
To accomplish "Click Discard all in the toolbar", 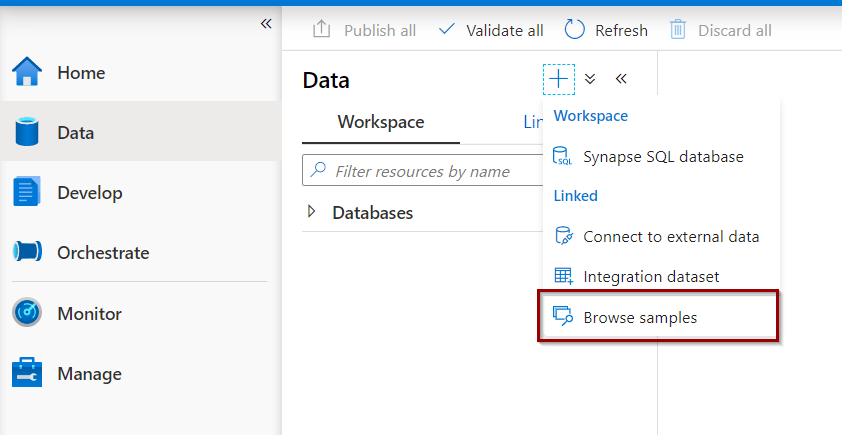I will point(720,30).
